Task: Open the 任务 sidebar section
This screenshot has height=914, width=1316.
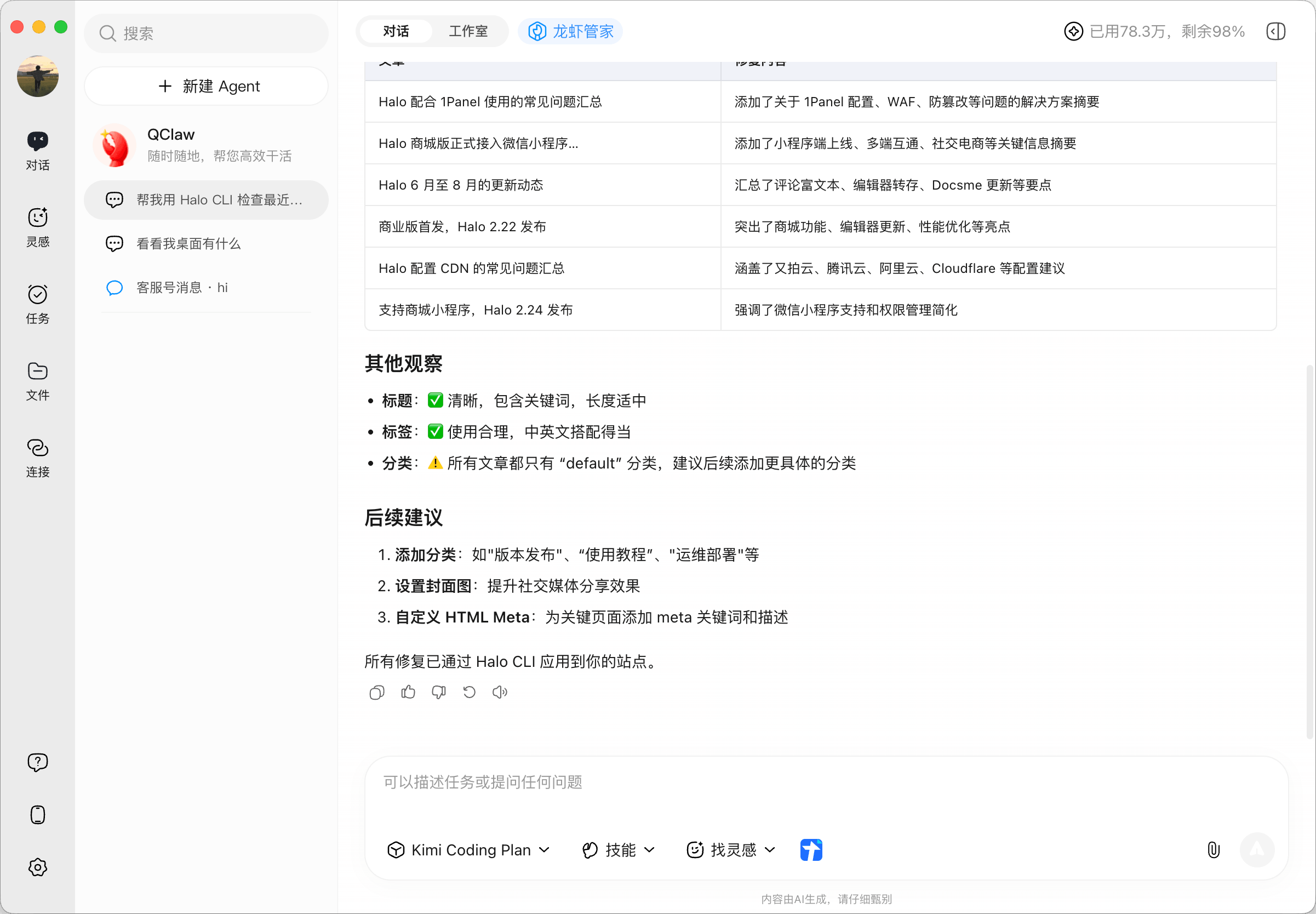Action: pos(38,304)
